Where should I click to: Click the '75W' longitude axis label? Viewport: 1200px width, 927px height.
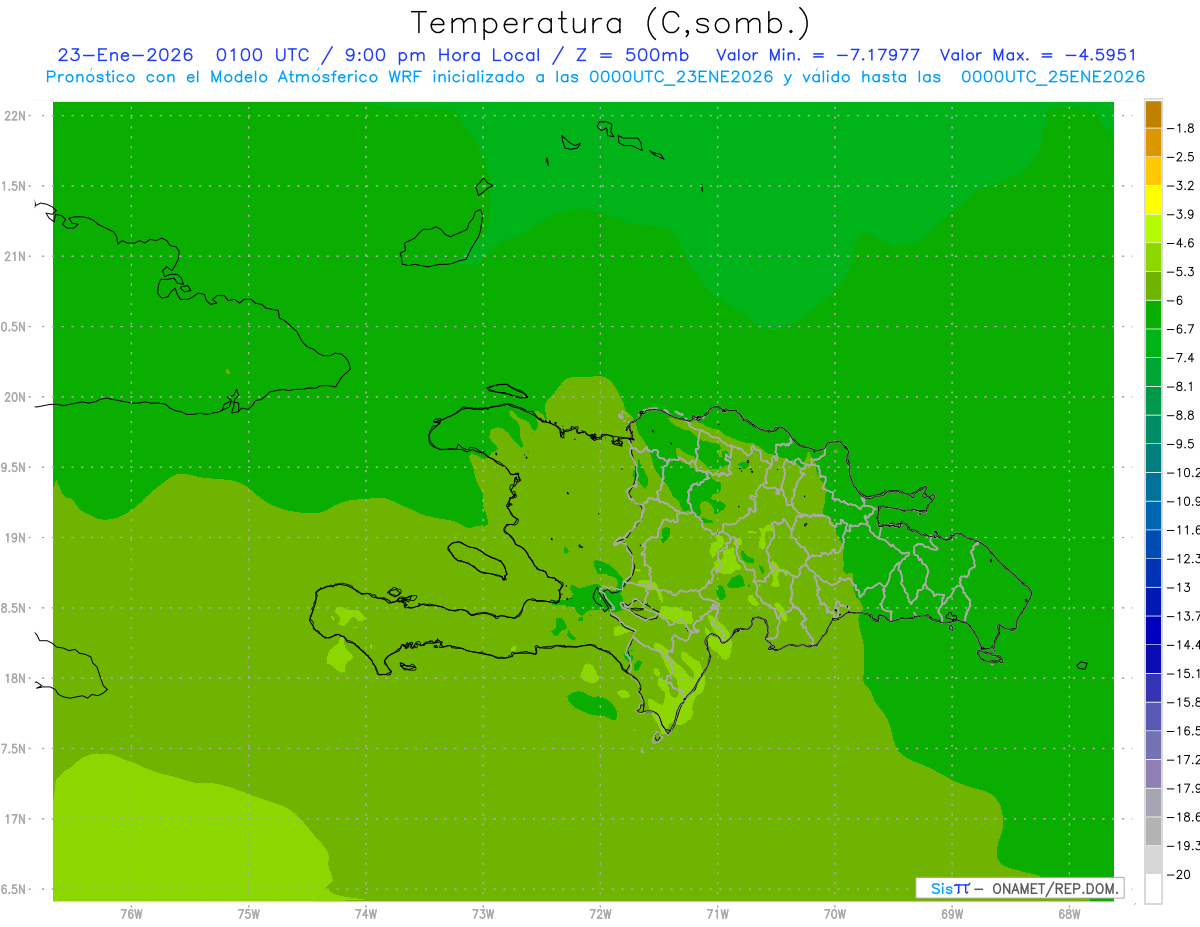coord(248,913)
